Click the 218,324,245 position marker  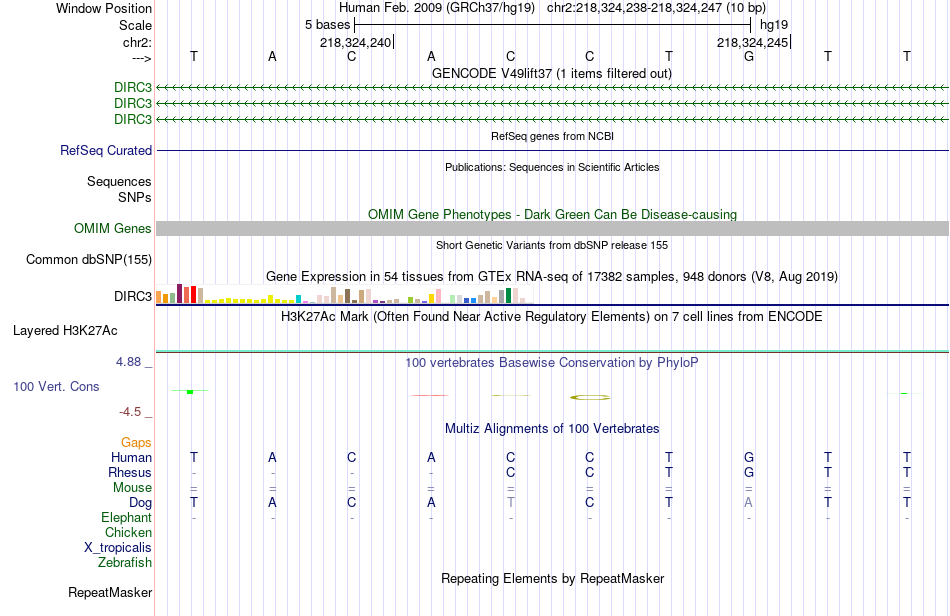click(752, 42)
